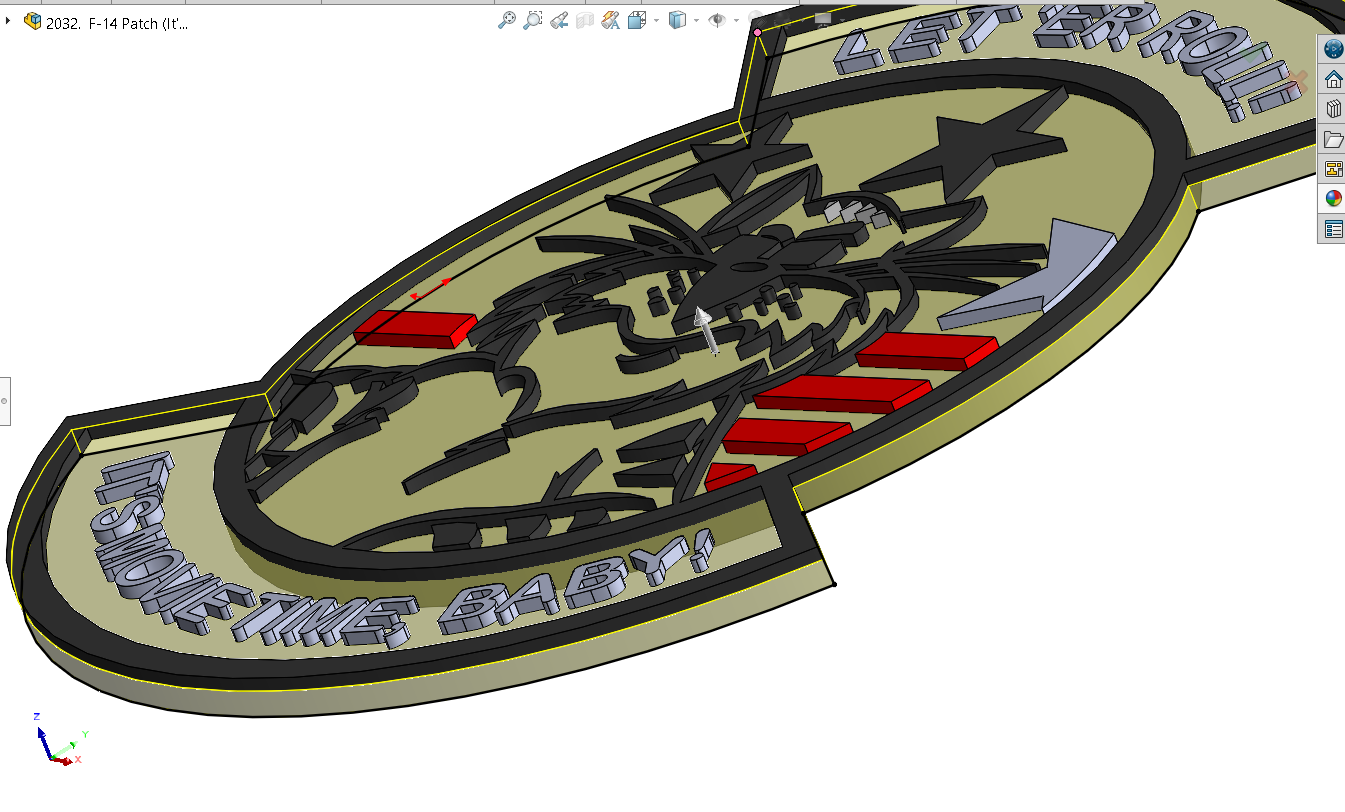
Task: Click the Zoom to Fit icon
Action: 507,20
